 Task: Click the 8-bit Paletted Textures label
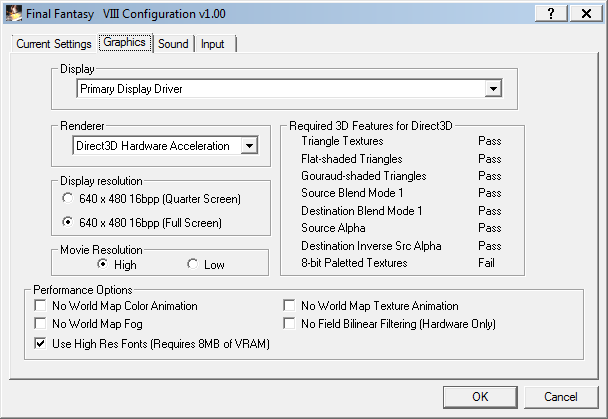click(x=354, y=263)
